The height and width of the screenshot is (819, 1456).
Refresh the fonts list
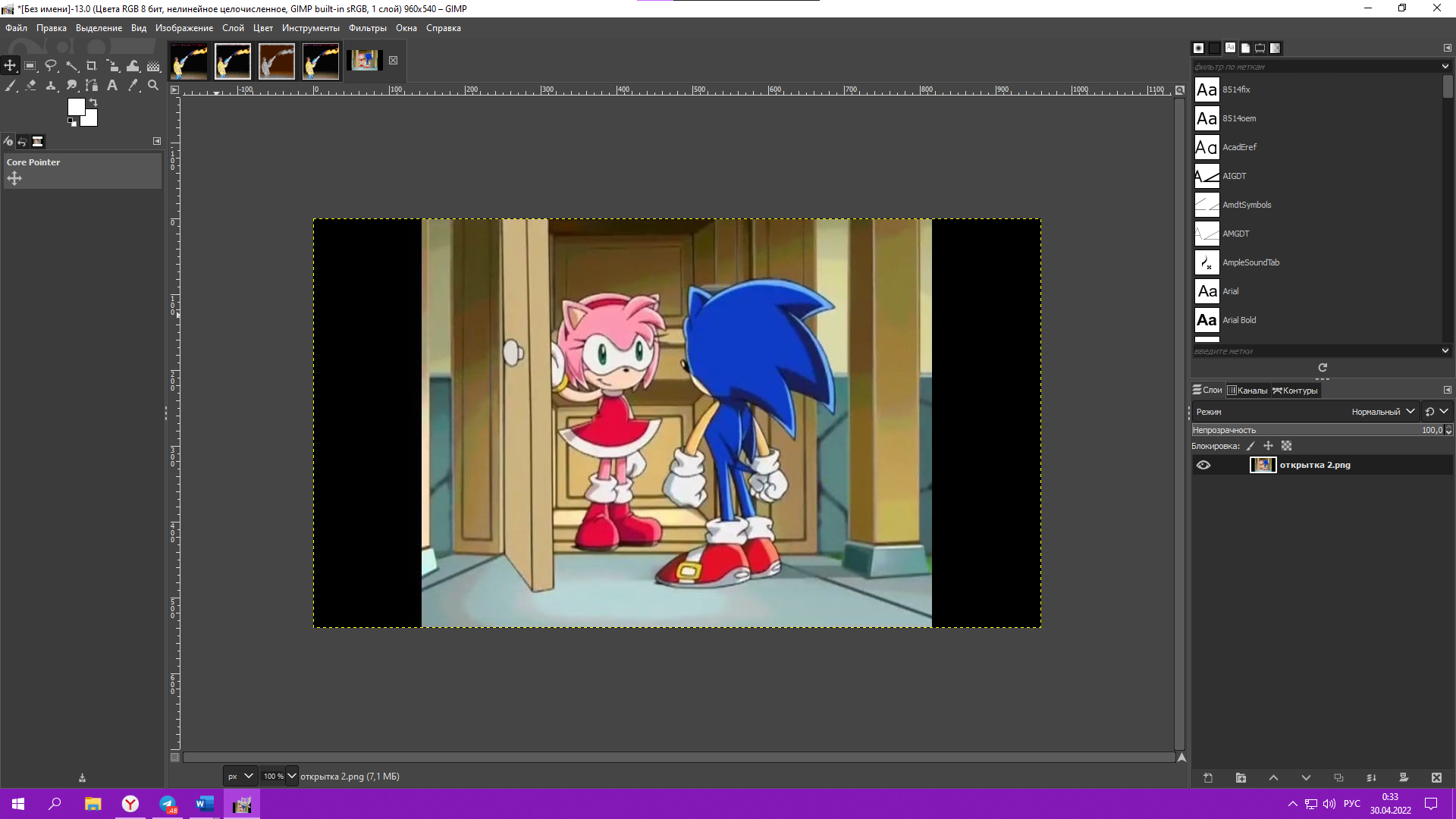coord(1323,367)
